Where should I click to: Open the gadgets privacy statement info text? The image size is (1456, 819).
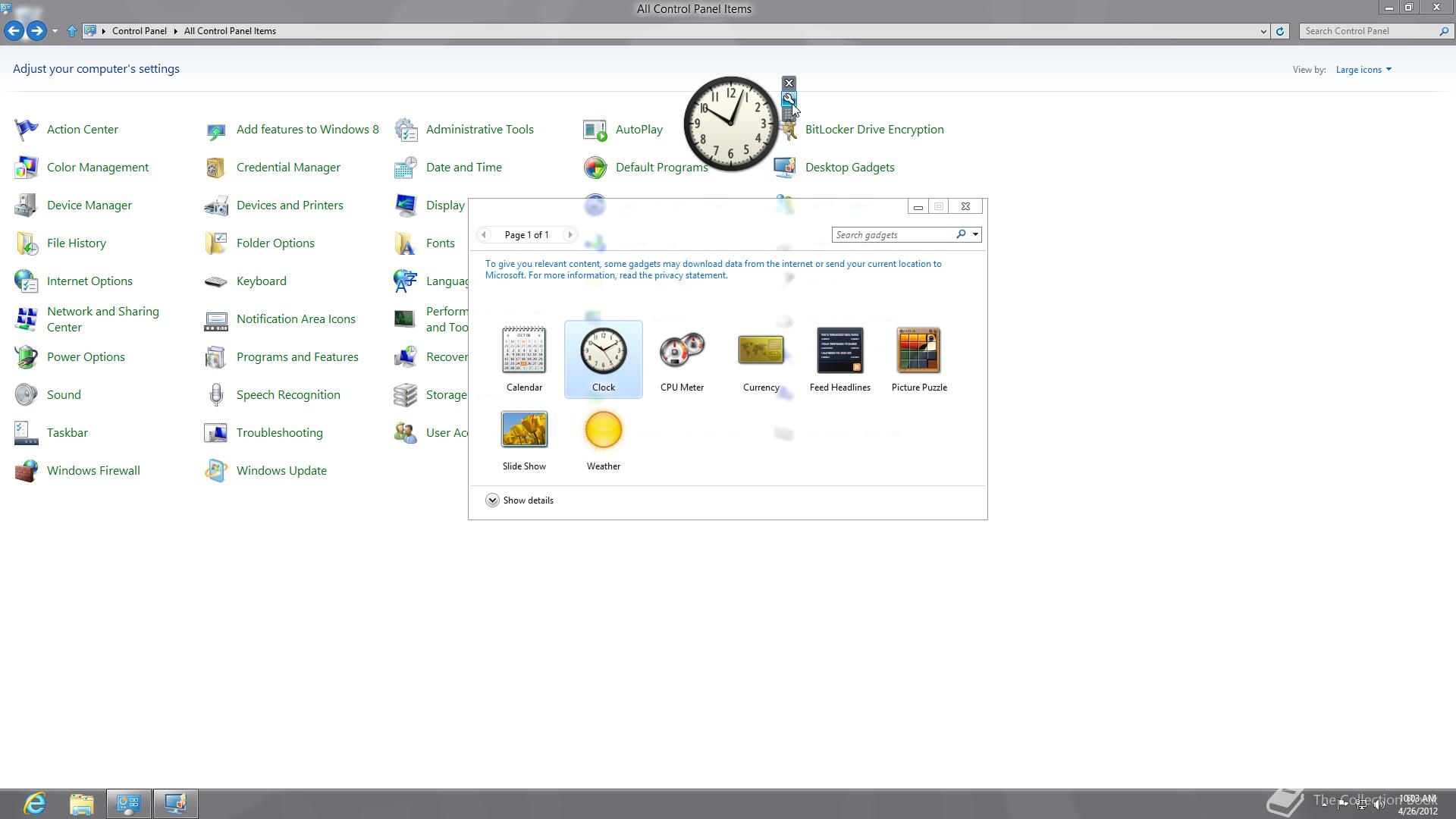coord(713,269)
